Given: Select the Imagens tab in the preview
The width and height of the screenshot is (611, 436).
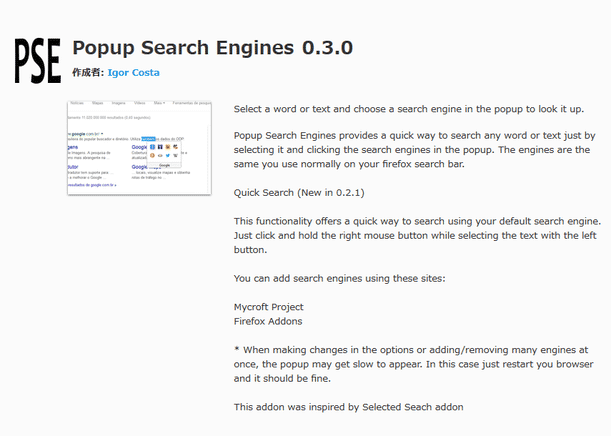Looking at the screenshot, I should click(x=118, y=103).
